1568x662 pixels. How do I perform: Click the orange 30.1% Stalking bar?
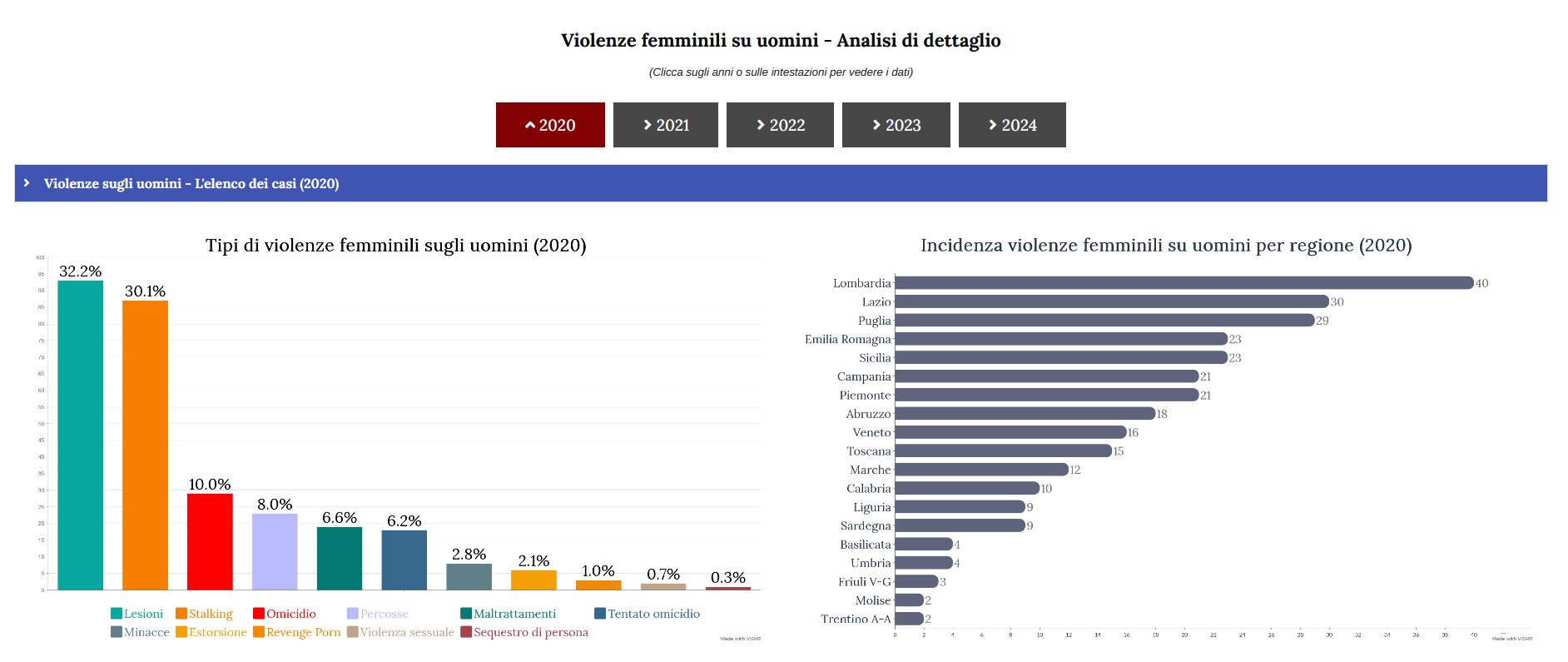pos(146,445)
